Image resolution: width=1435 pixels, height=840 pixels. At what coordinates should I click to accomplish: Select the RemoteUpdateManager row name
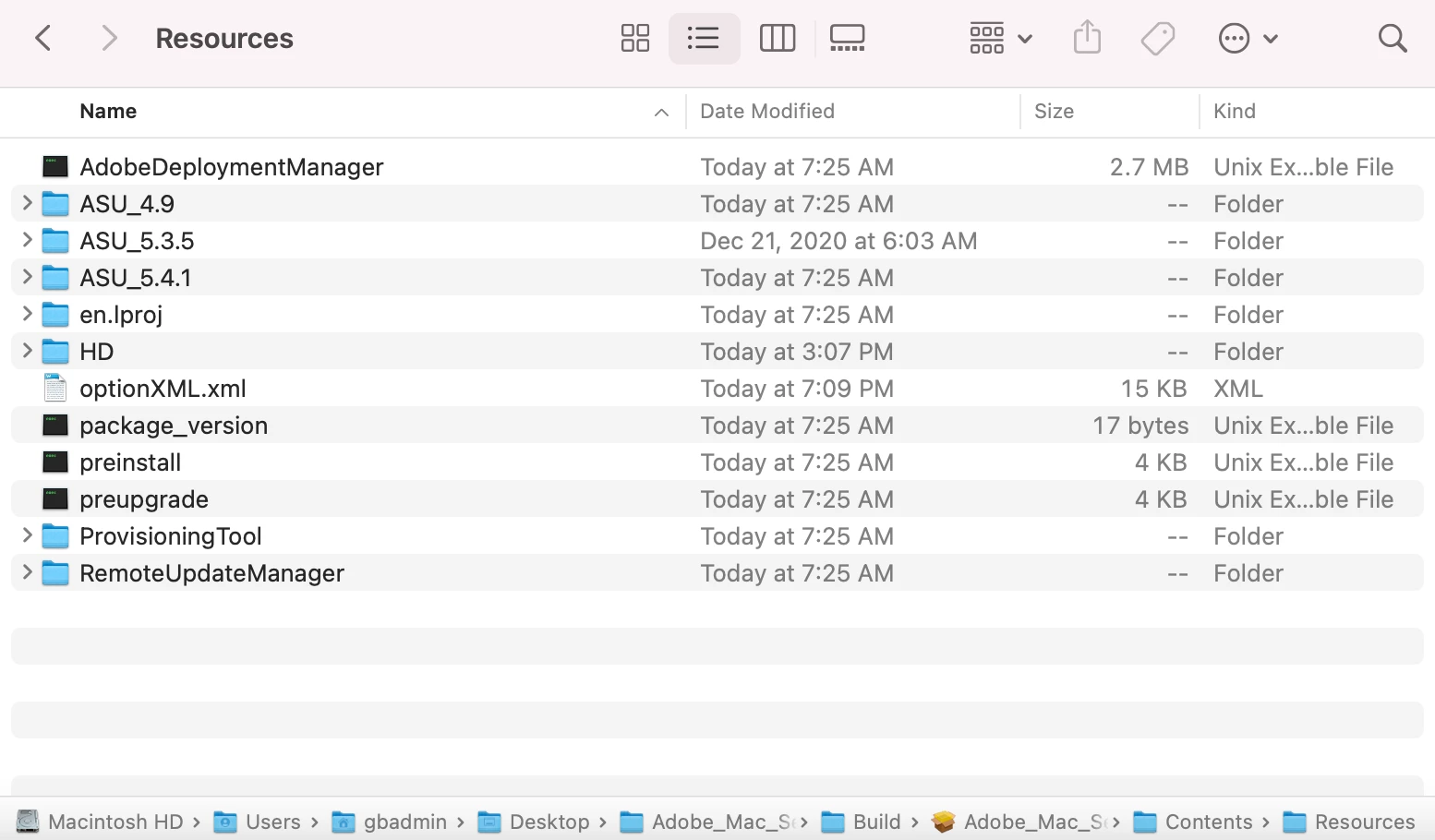pos(211,573)
